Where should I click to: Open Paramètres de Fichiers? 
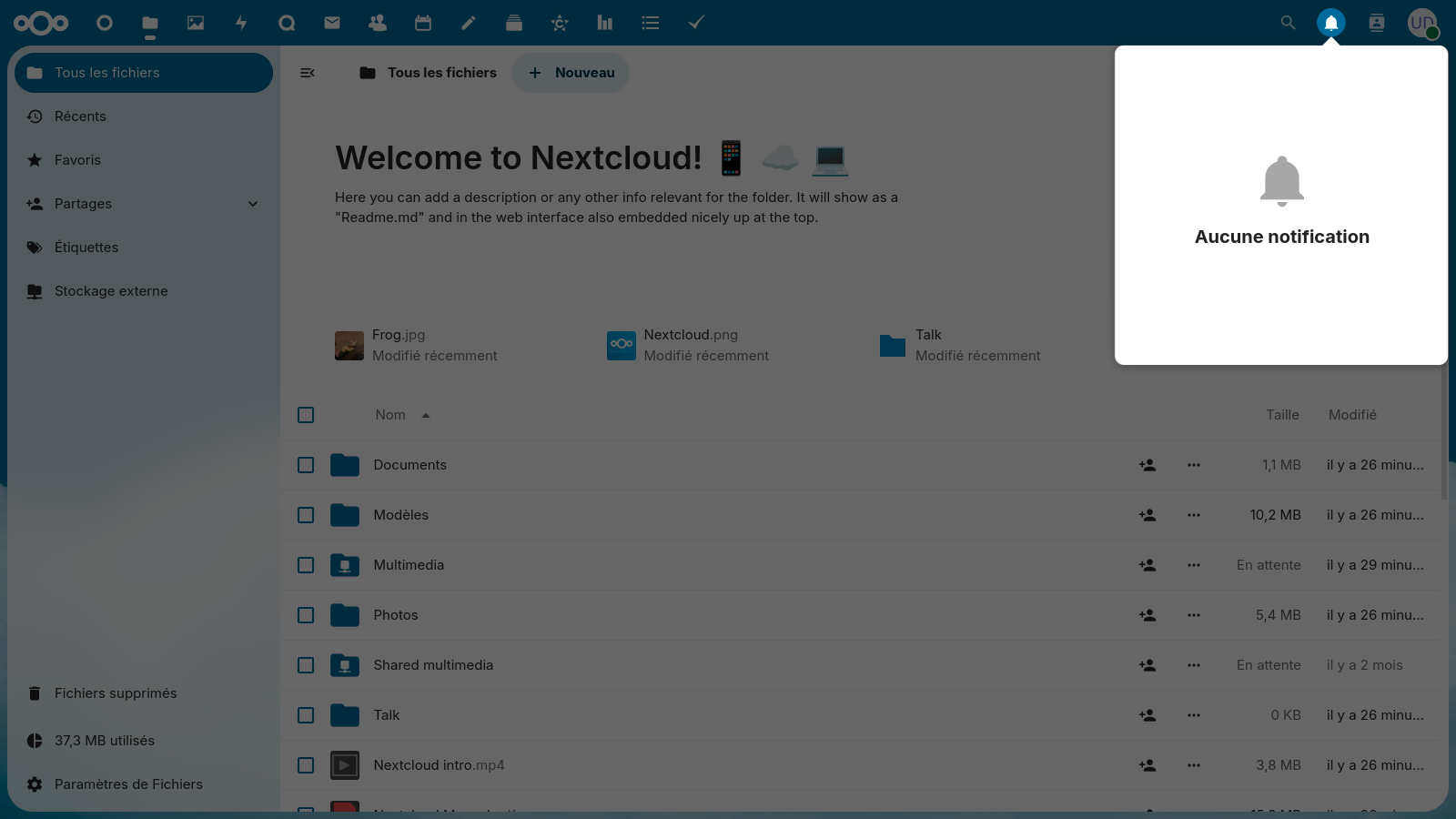tap(144, 784)
